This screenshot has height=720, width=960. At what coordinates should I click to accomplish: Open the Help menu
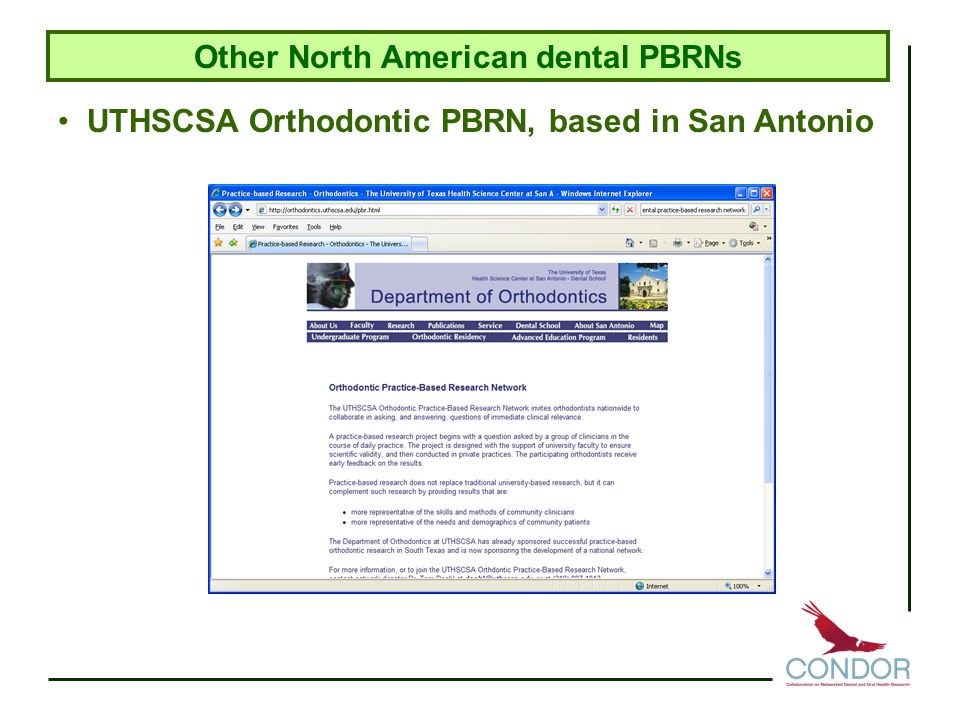tap(336, 227)
